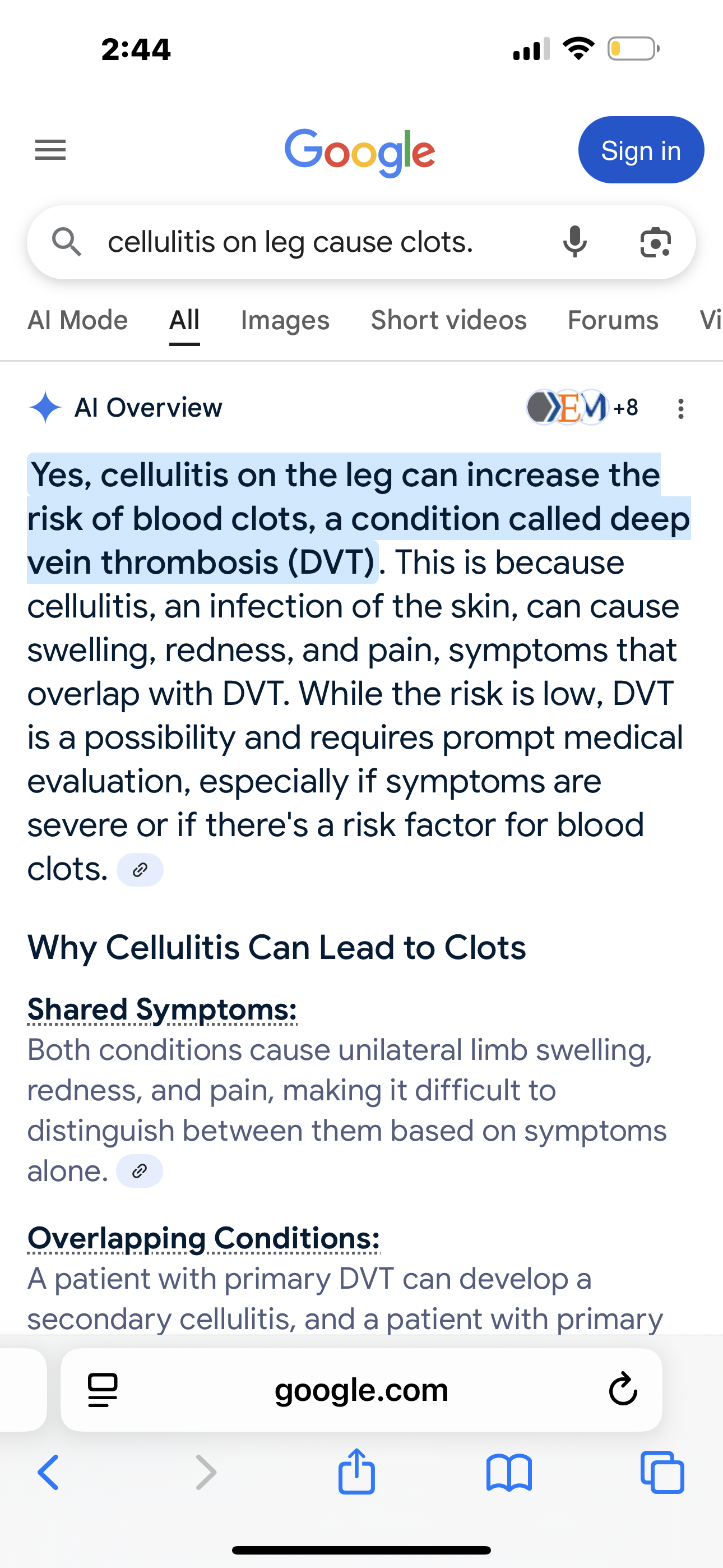
Task: Open the Google hamburger menu
Action: (50, 150)
